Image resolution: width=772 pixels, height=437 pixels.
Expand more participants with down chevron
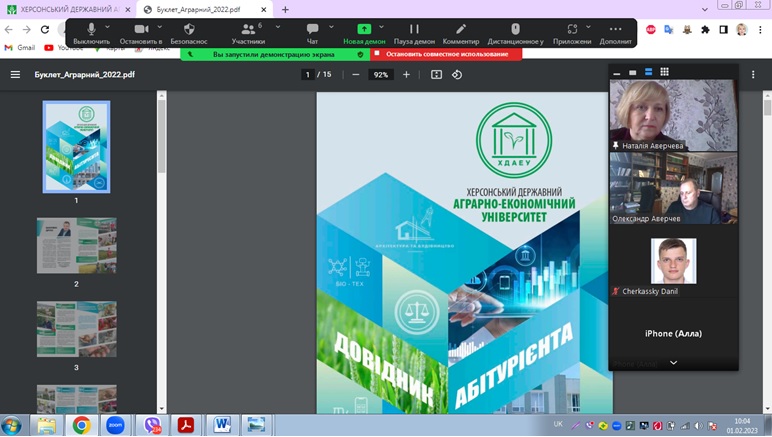[x=674, y=363]
